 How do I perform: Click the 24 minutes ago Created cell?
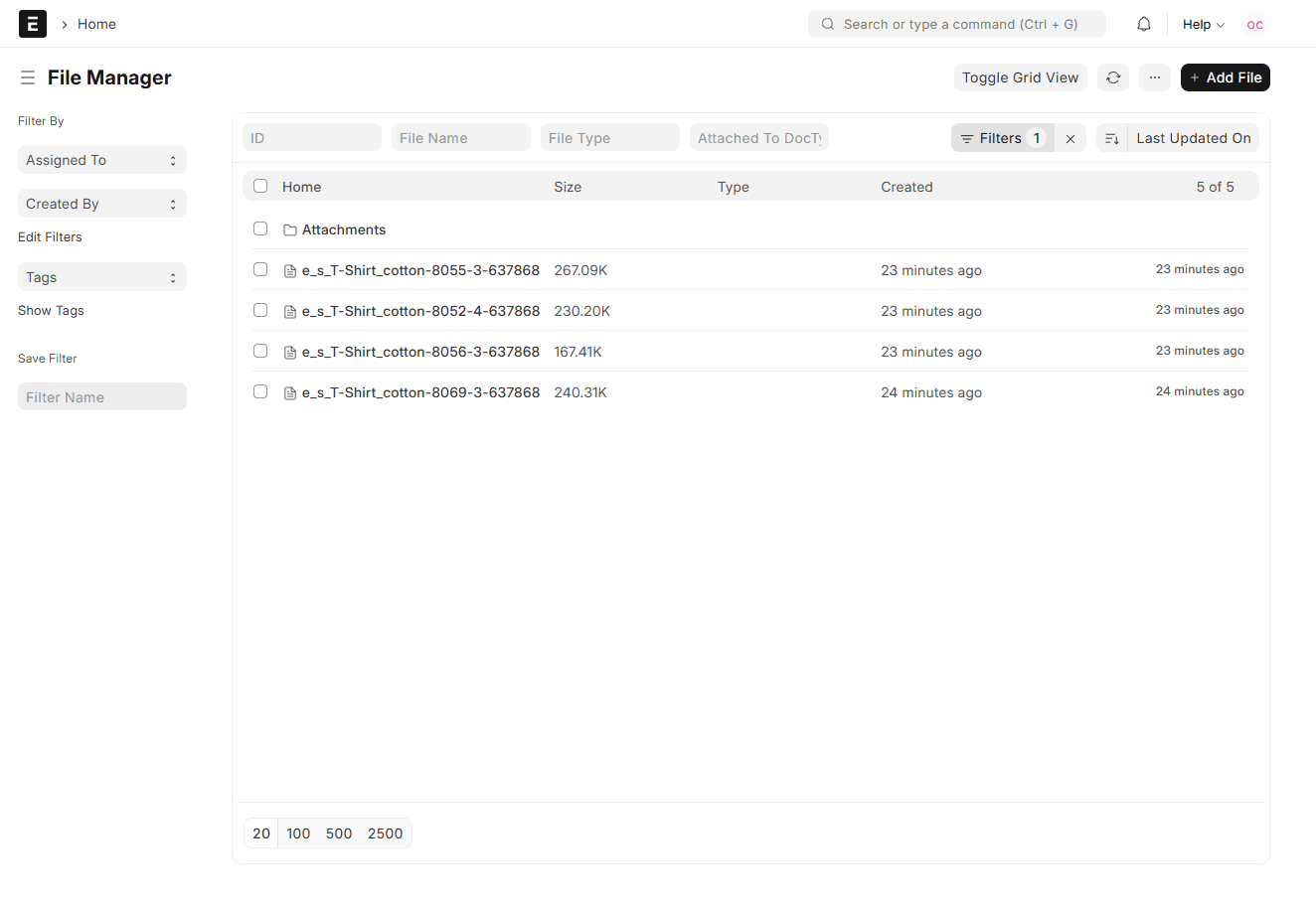tap(931, 392)
